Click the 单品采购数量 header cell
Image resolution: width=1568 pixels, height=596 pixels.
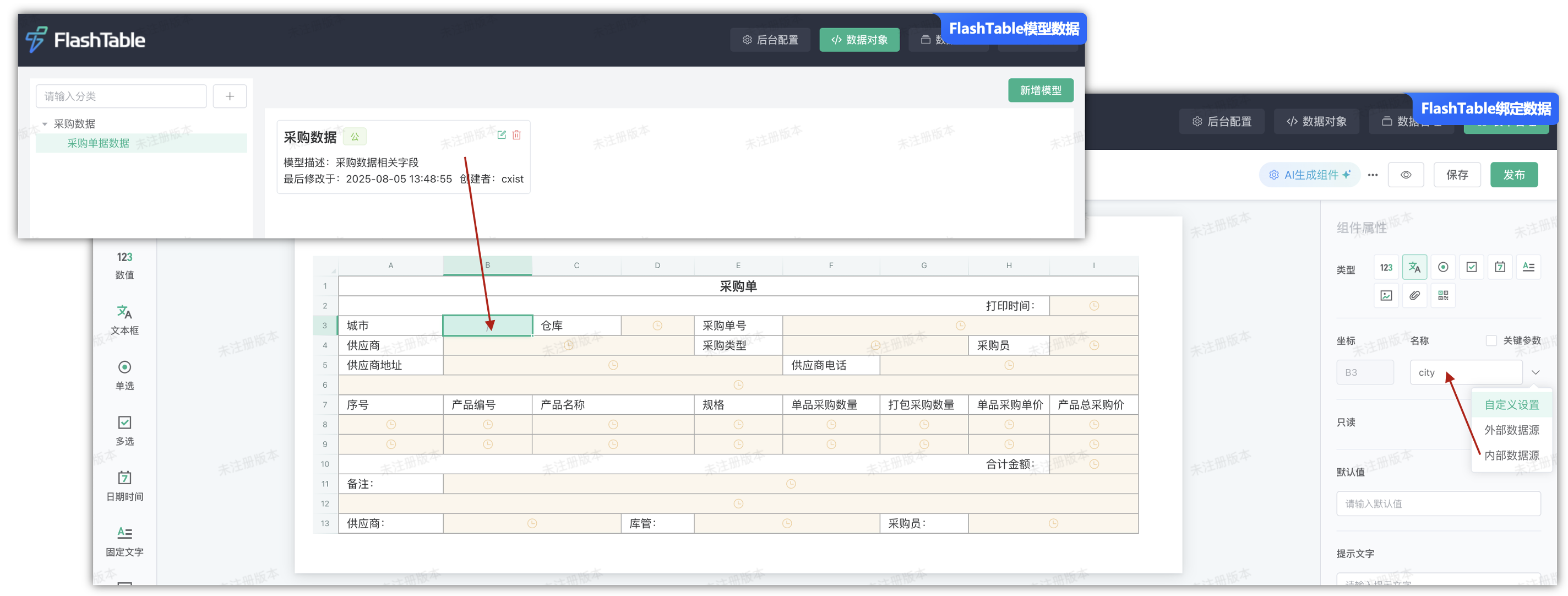click(831, 405)
